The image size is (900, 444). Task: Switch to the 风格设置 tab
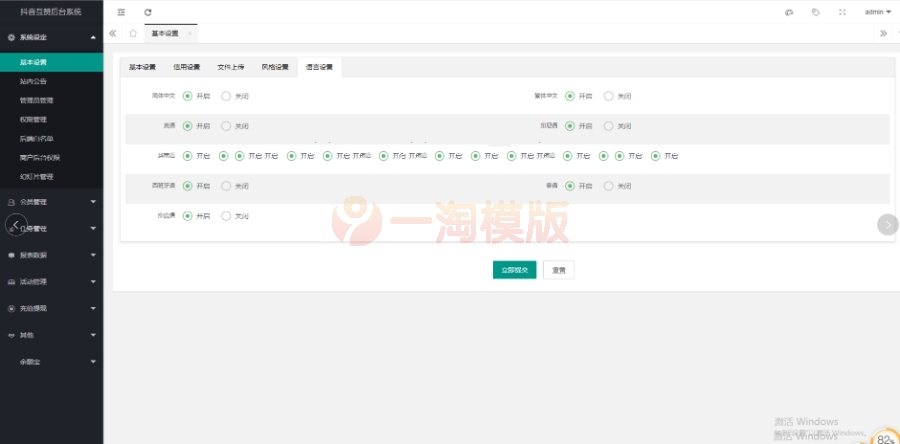pyautogui.click(x=275, y=67)
